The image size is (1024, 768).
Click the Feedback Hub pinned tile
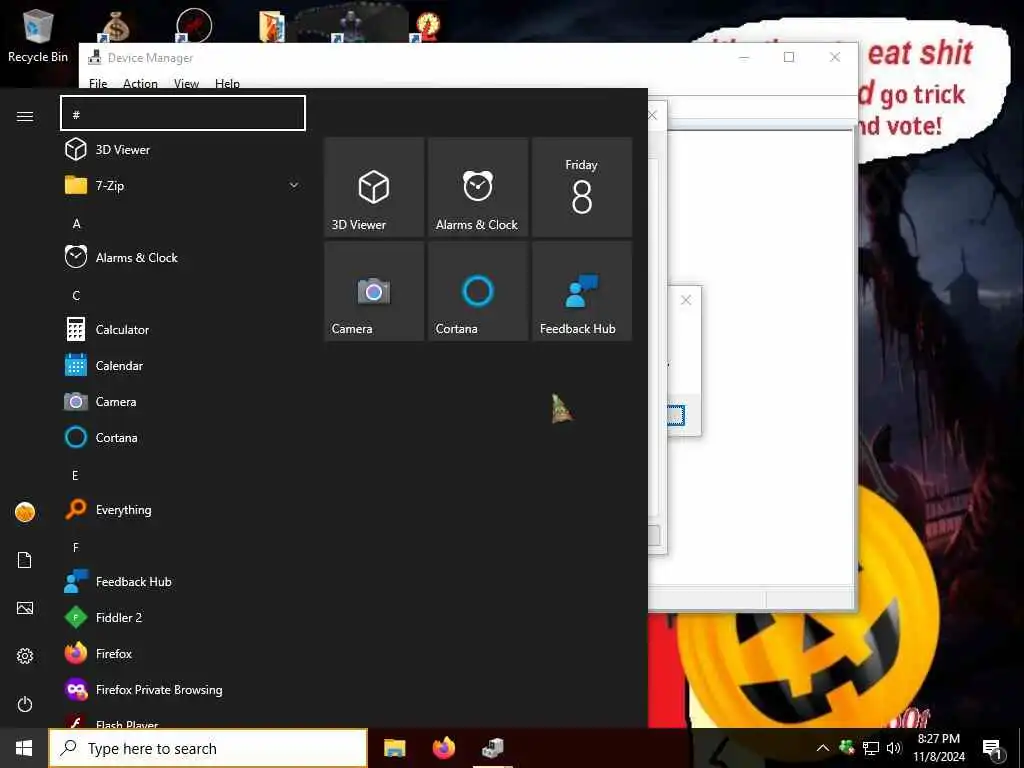(582, 291)
